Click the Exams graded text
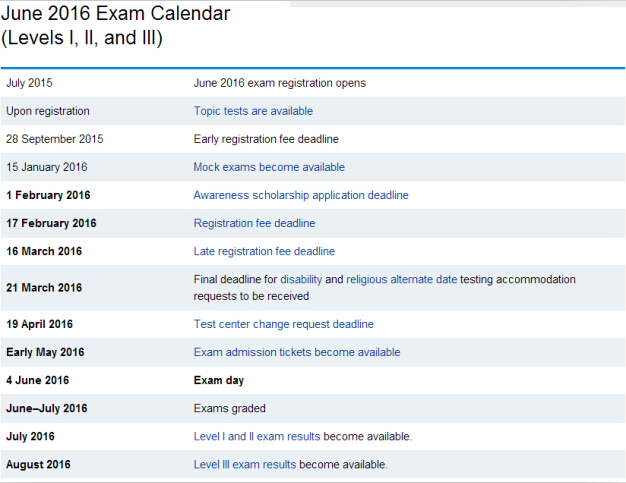 tap(229, 408)
